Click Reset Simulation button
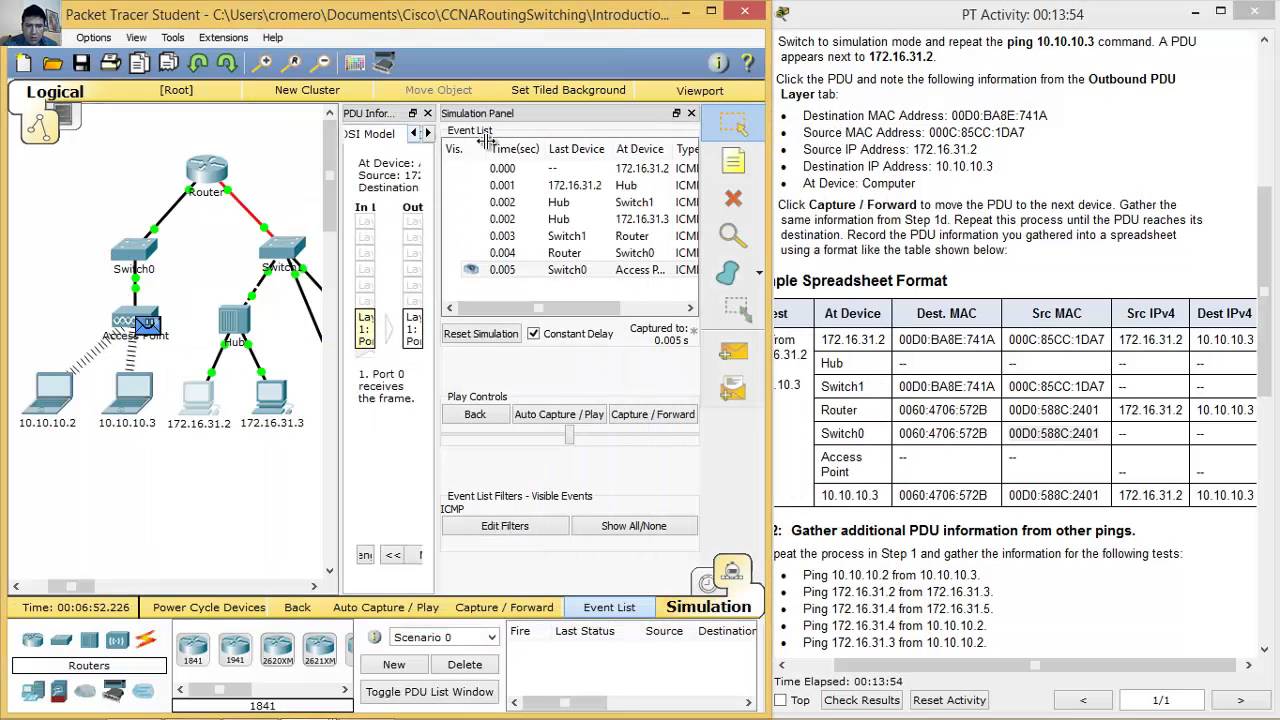The height and width of the screenshot is (720, 1280). click(x=481, y=334)
